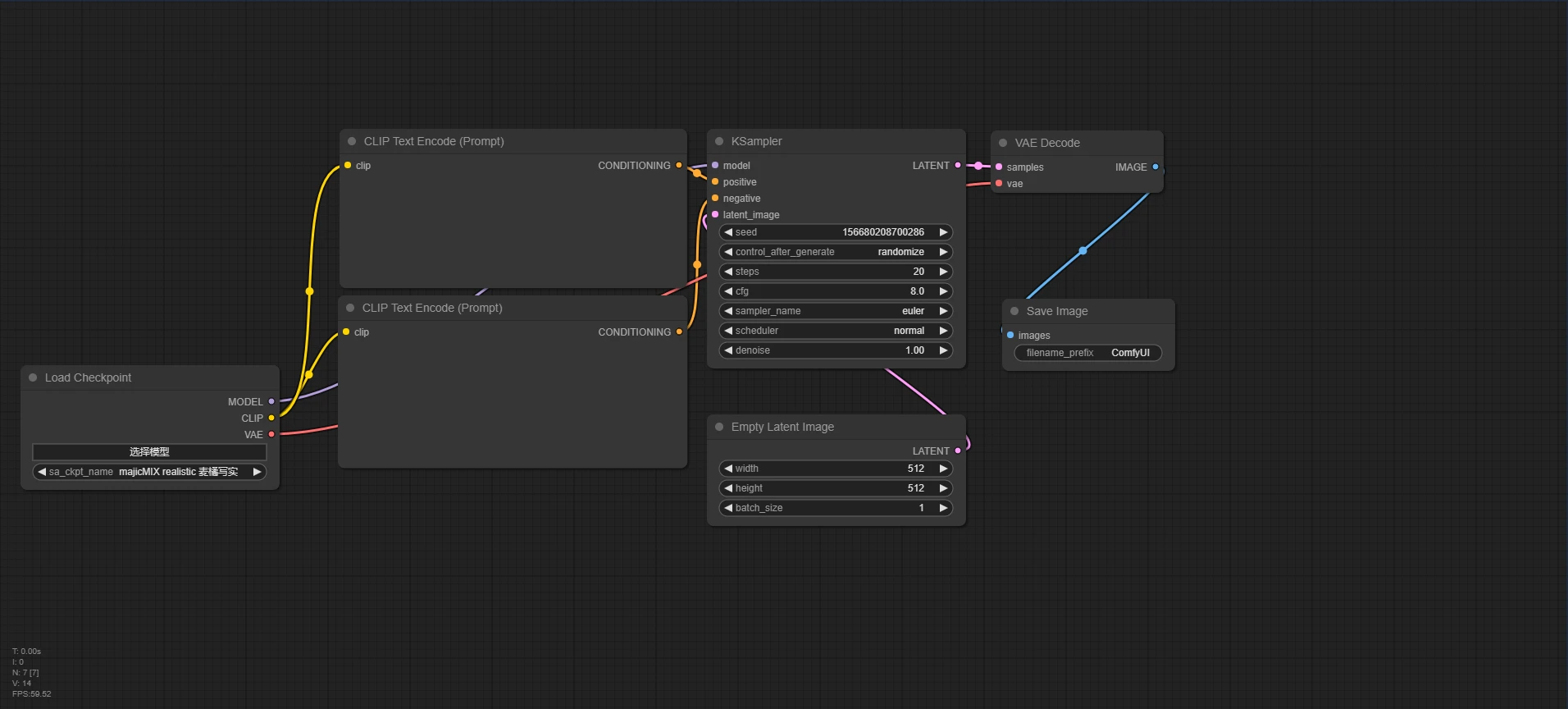Click the Empty Latent Image collapse dot
1568x709 pixels.
coord(719,427)
